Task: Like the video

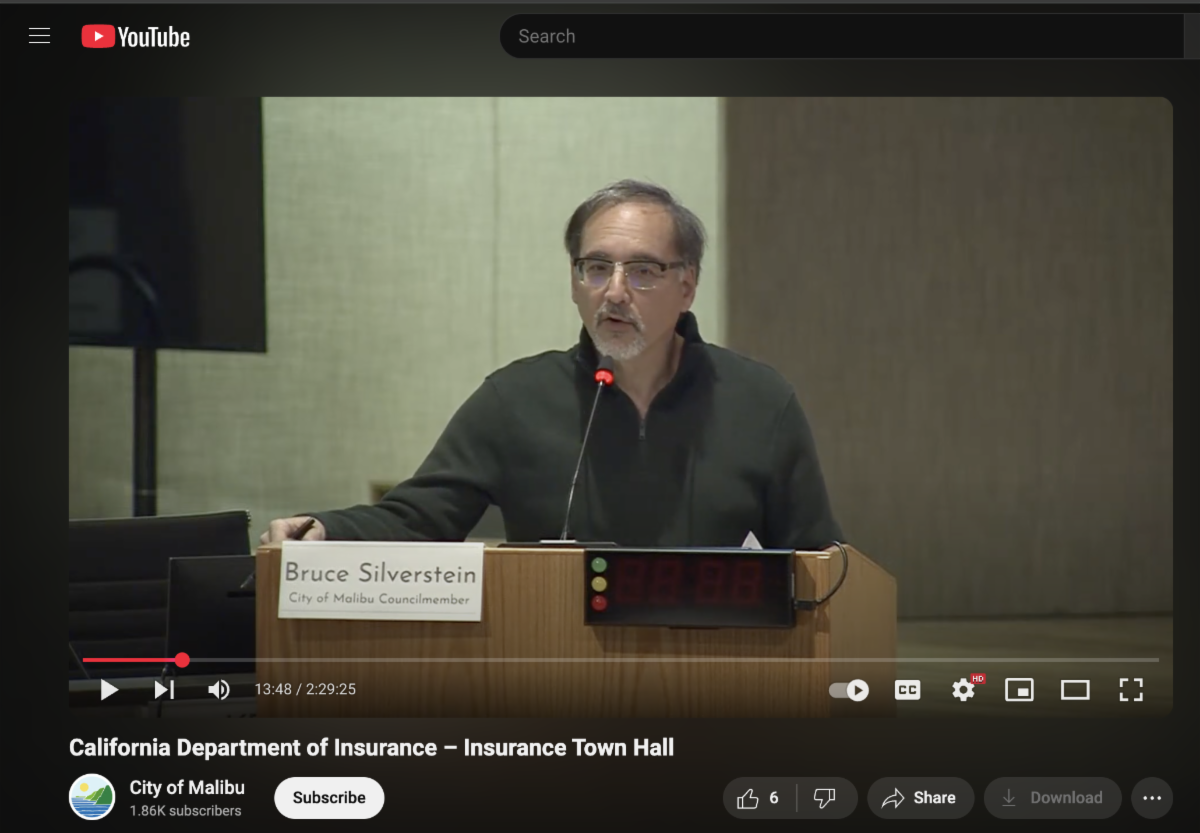Action: [759, 798]
